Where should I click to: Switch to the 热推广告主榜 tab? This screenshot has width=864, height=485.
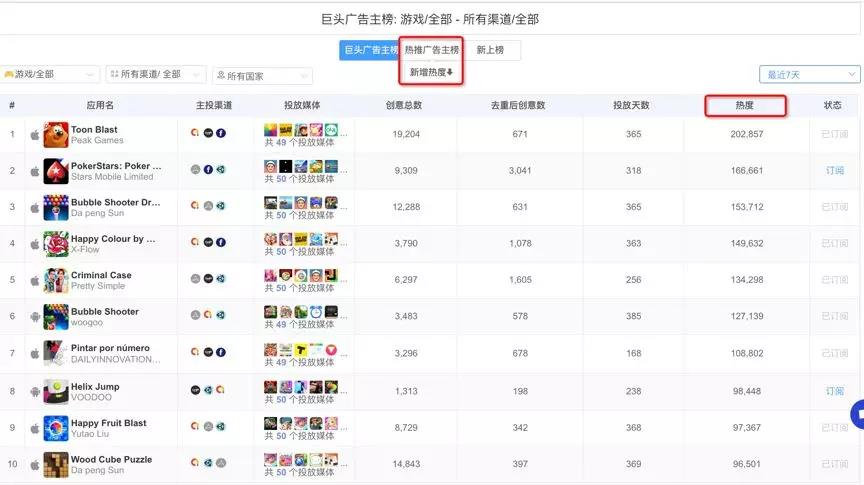[431, 50]
